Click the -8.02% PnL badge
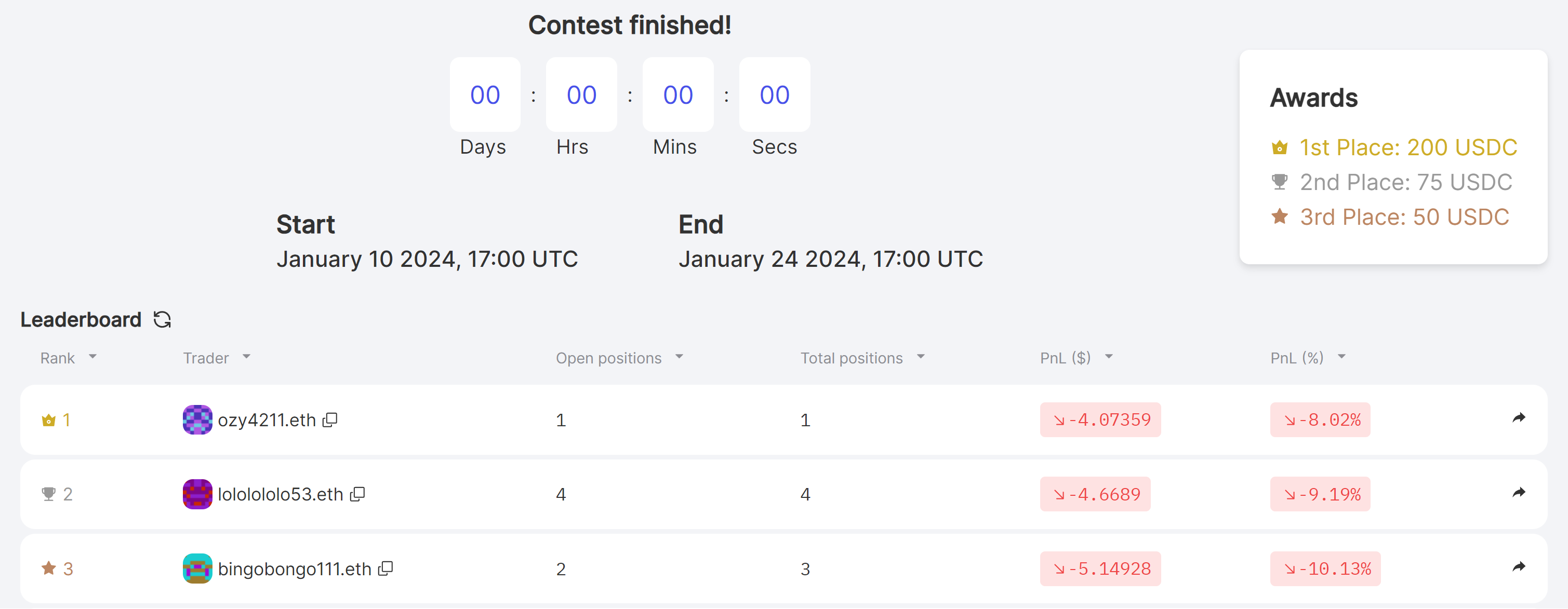The image size is (1568, 609). point(1320,420)
